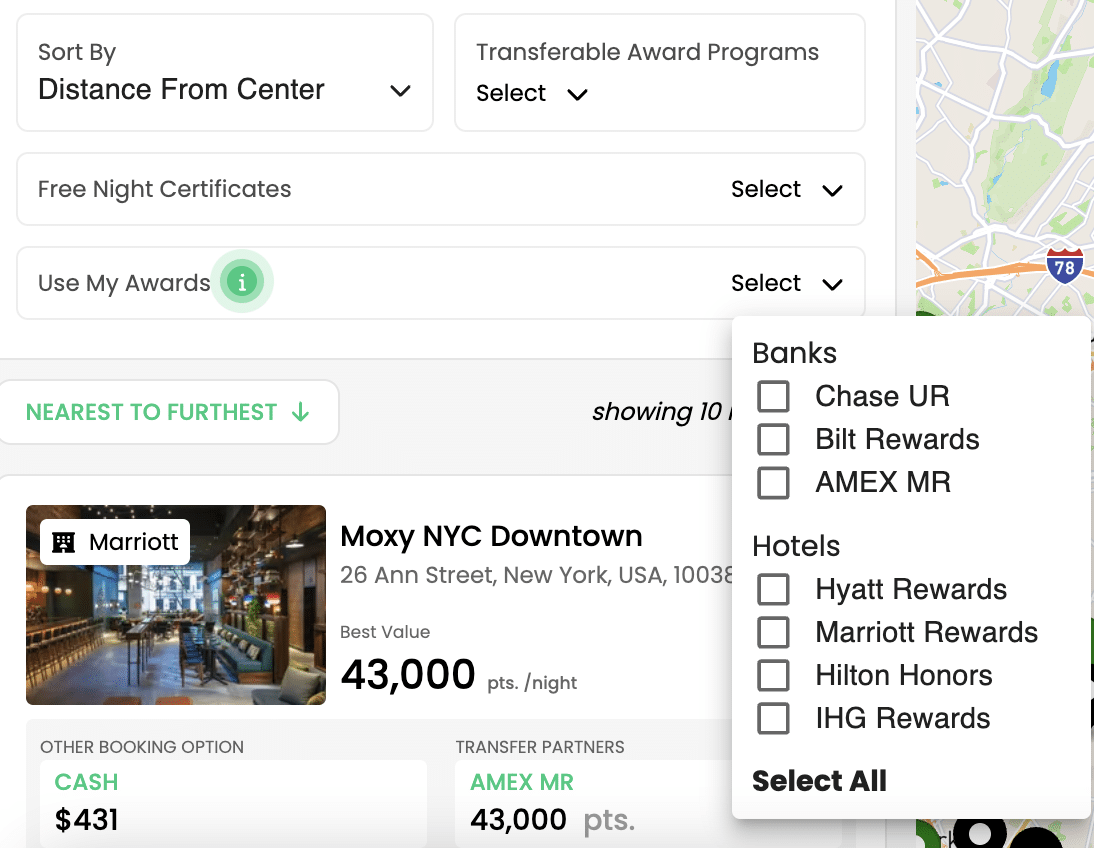Select the Hyatt Rewards checkbox
The image size is (1094, 848).
click(x=773, y=589)
